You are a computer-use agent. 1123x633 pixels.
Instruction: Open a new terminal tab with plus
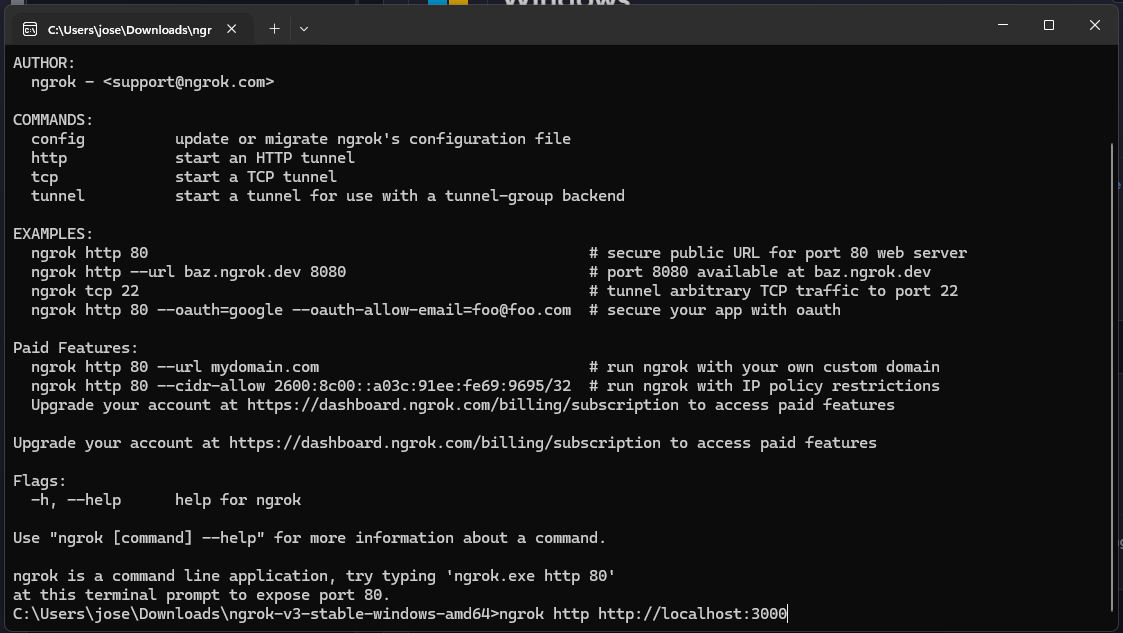tap(274, 29)
